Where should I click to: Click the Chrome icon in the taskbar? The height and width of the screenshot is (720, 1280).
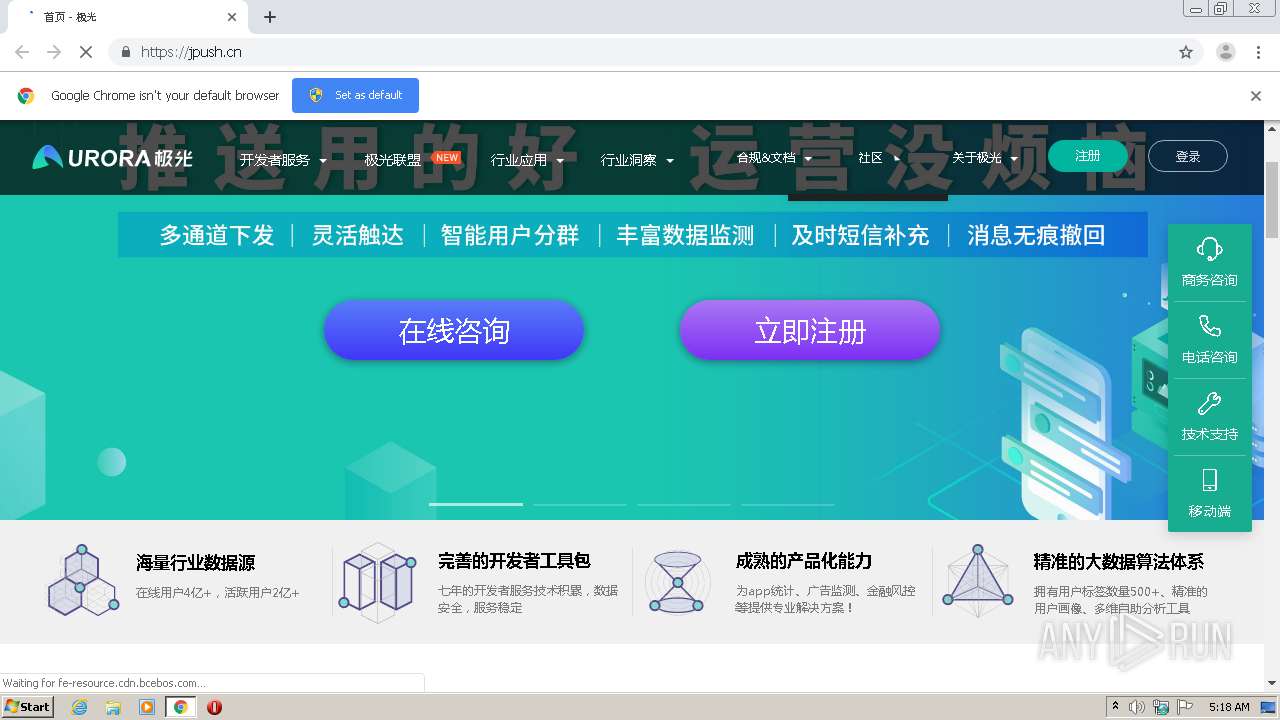pos(180,707)
